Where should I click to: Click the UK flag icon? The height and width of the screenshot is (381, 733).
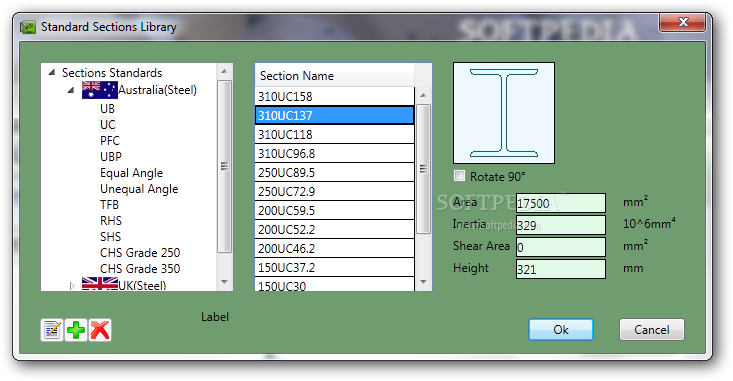click(100, 284)
